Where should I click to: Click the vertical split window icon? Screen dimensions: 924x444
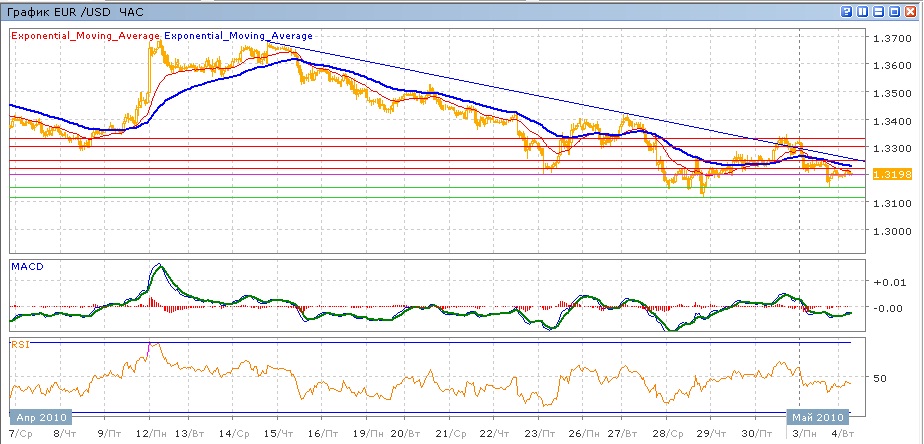863,12
